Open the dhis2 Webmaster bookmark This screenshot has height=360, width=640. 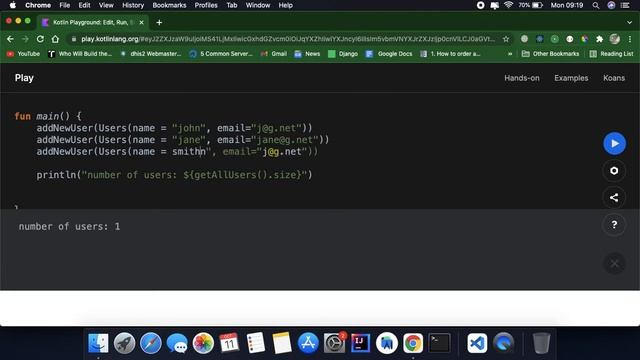(151, 54)
